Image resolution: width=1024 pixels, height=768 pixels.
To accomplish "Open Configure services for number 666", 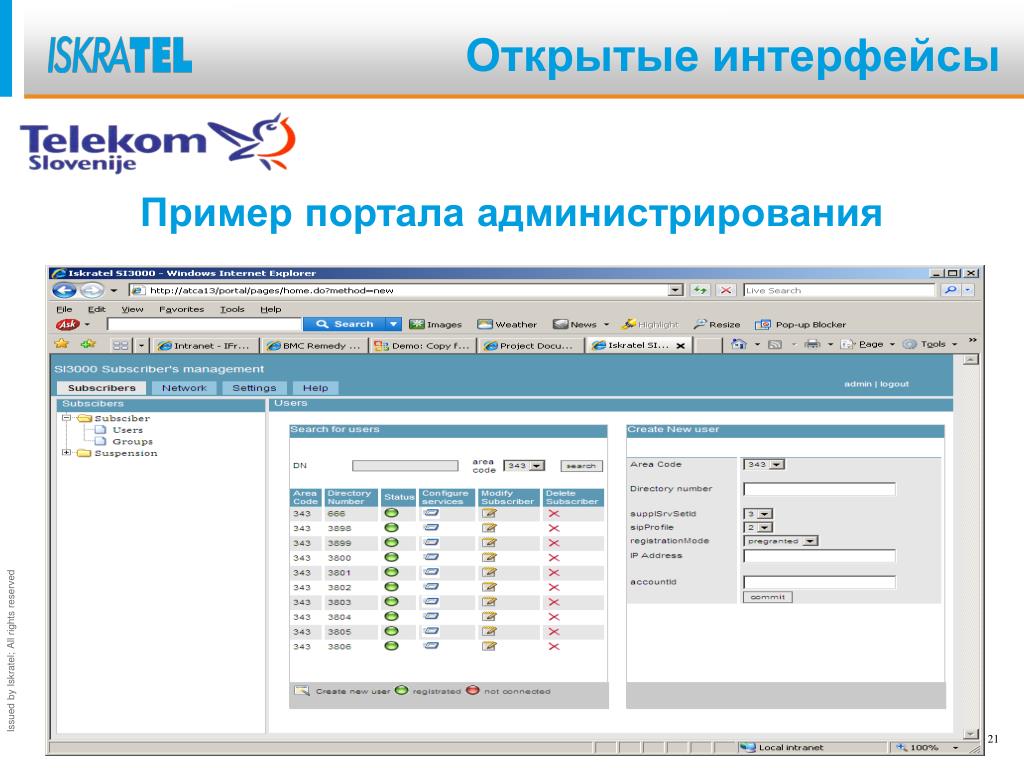I will coord(431,513).
